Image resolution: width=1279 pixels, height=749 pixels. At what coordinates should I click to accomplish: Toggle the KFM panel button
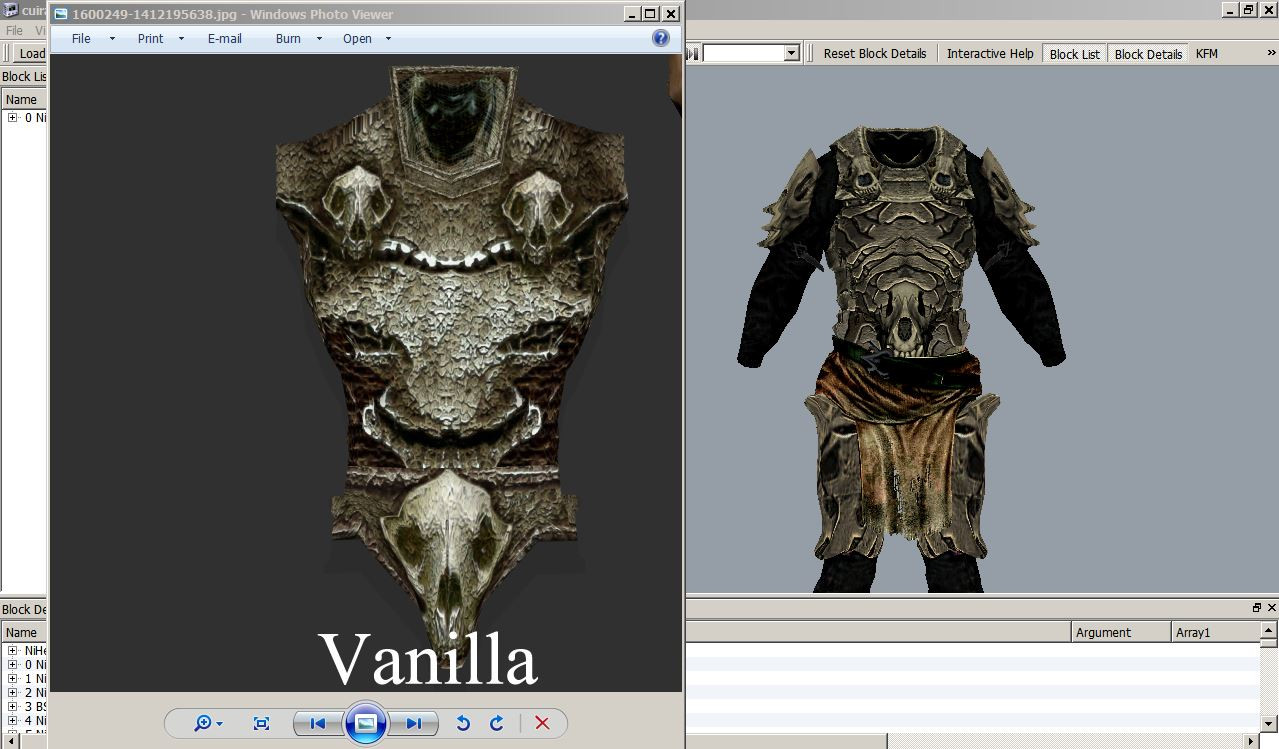1207,54
